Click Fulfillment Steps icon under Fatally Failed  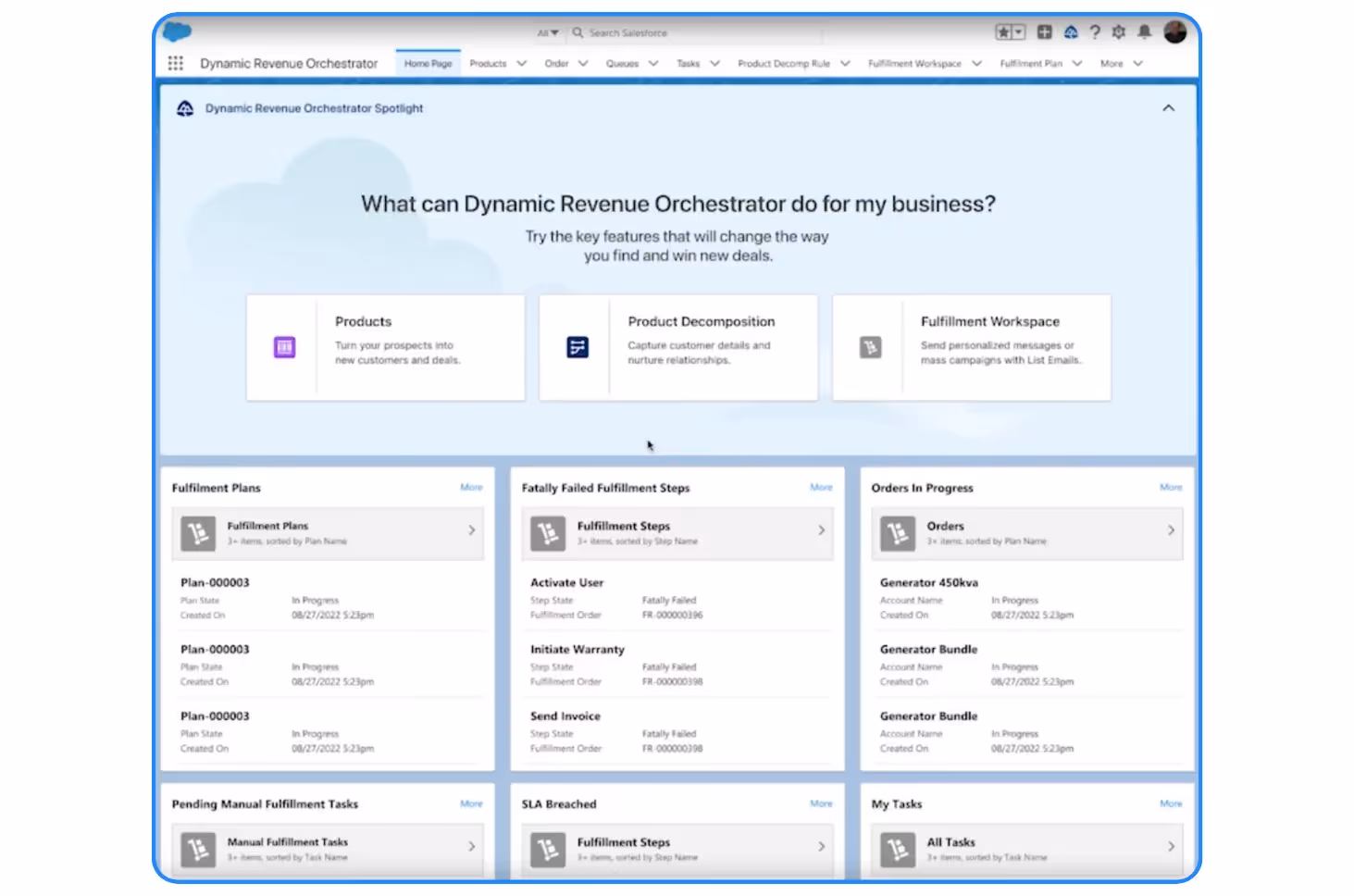pyautogui.click(x=548, y=533)
